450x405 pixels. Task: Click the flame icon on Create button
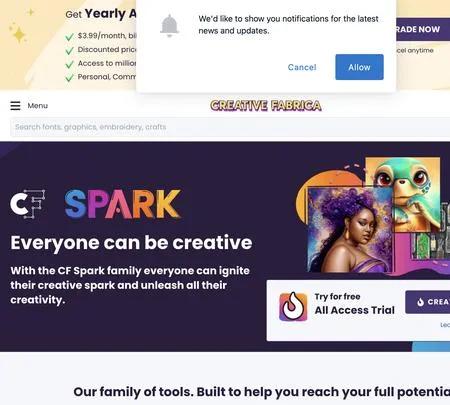[x=421, y=302]
